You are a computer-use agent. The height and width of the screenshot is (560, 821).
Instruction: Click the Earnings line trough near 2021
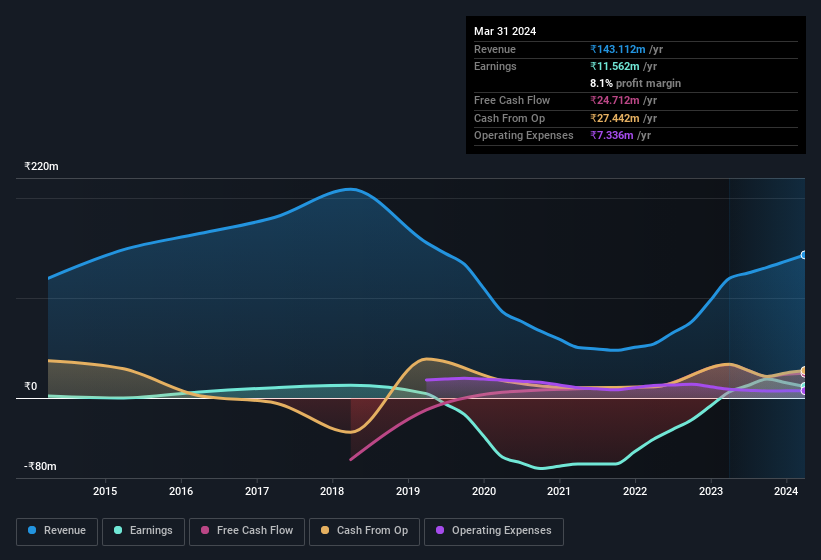point(540,468)
